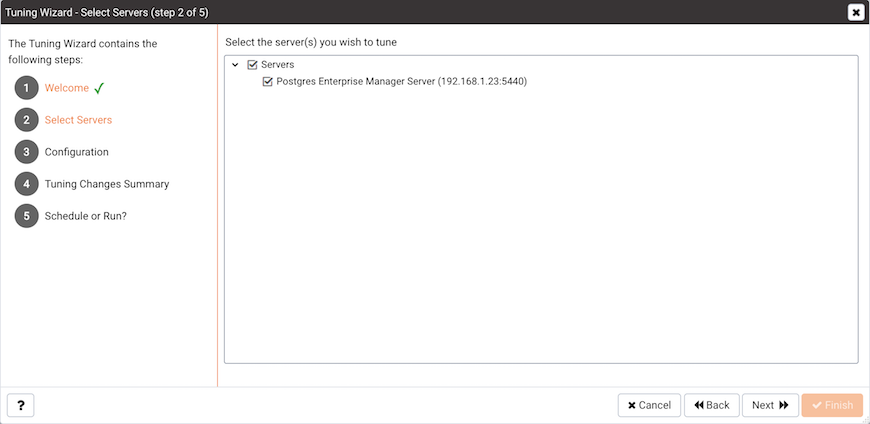This screenshot has width=870, height=424.
Task: Go back to the previous wizard step
Action: (712, 406)
